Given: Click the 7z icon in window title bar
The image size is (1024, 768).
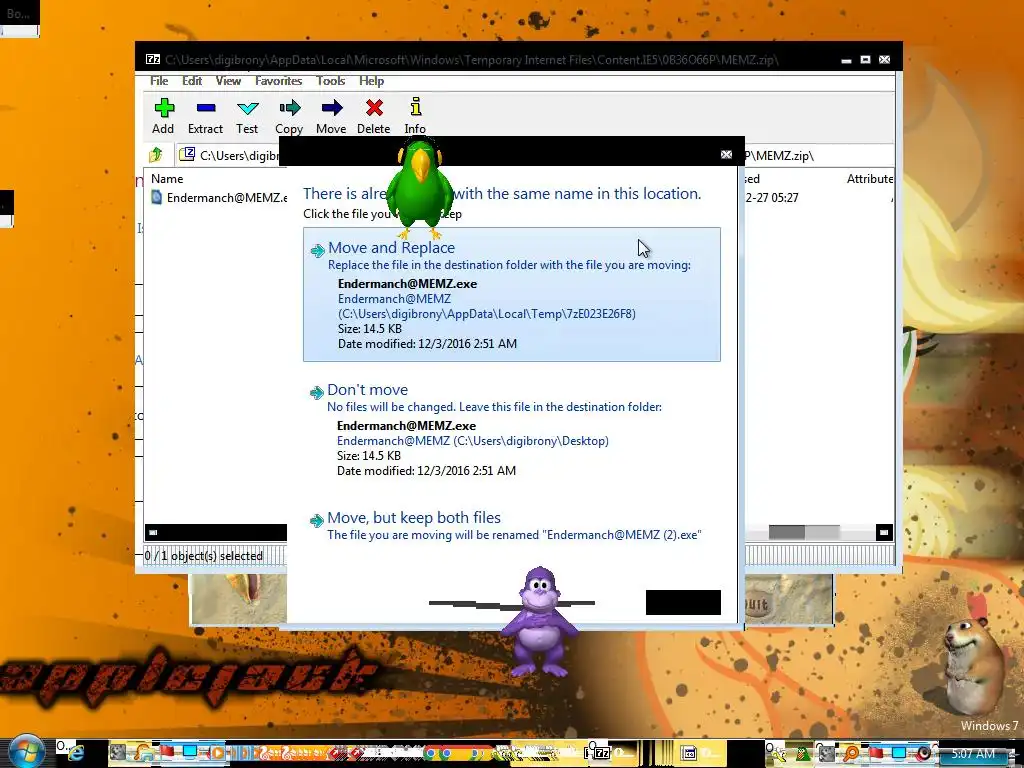Looking at the screenshot, I should pos(153,59).
